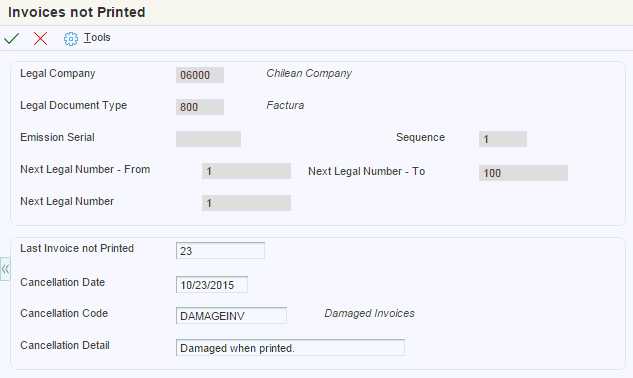Click the 'Cancellation Code' label
The image size is (633, 378).
click(64, 313)
